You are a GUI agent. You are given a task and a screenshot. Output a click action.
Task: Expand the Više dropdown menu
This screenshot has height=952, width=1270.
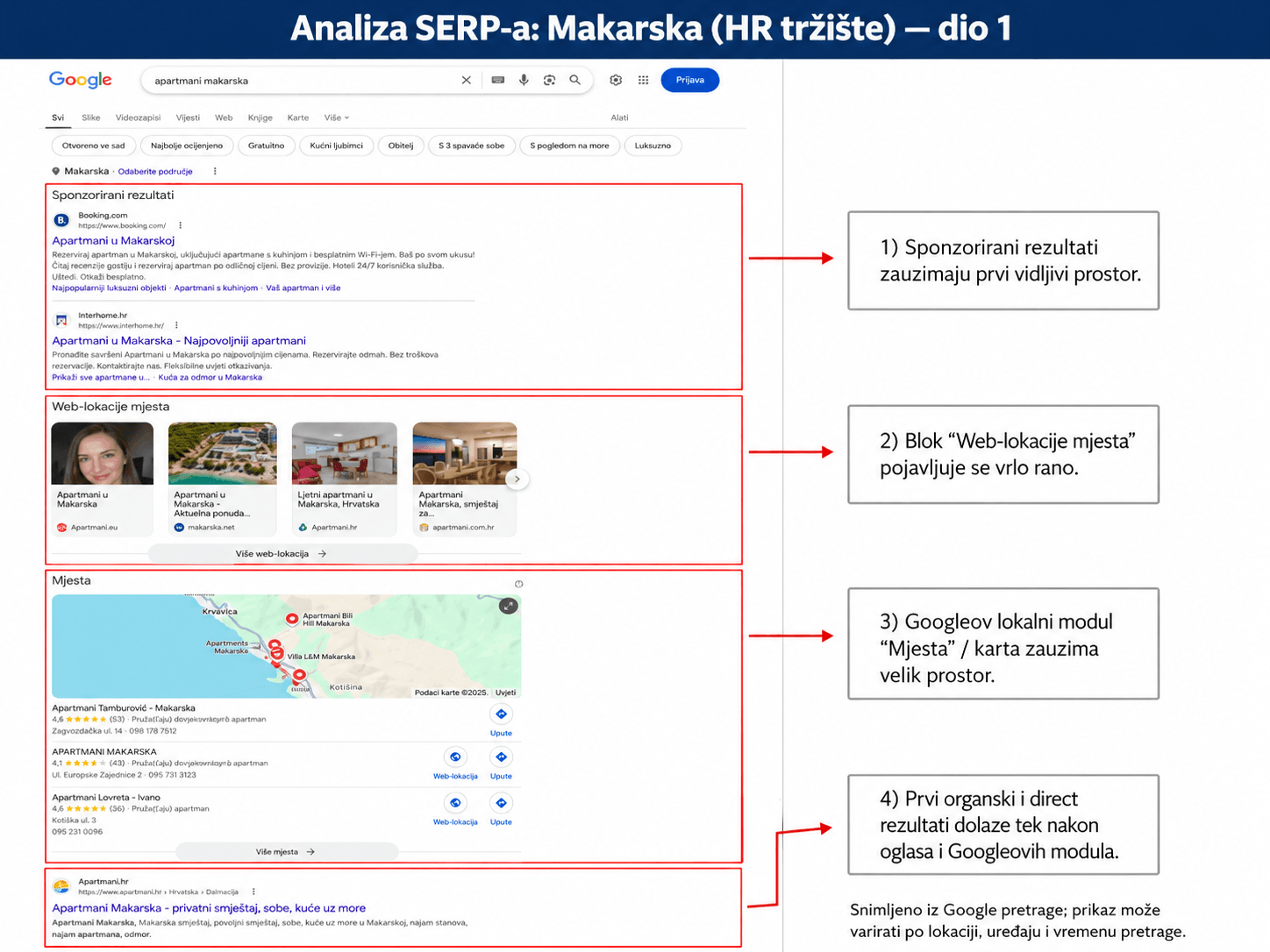337,117
